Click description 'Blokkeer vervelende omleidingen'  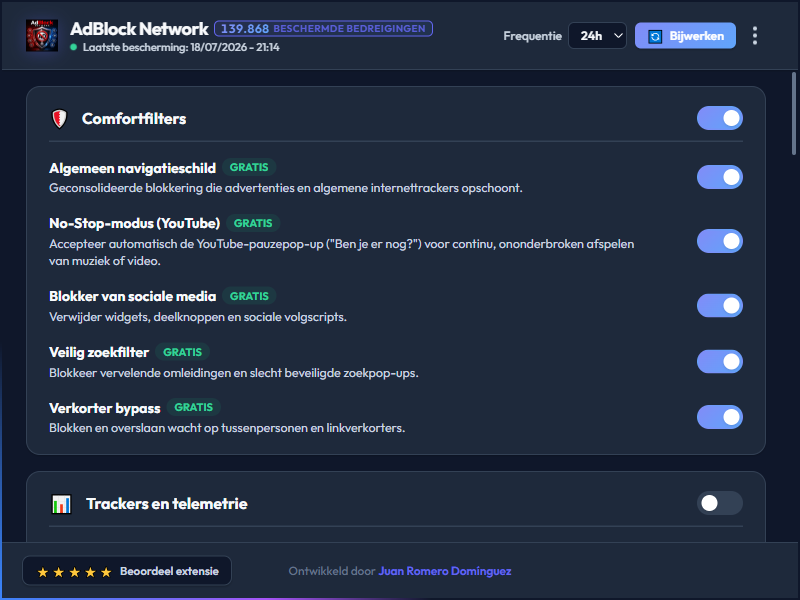[x=234, y=373]
